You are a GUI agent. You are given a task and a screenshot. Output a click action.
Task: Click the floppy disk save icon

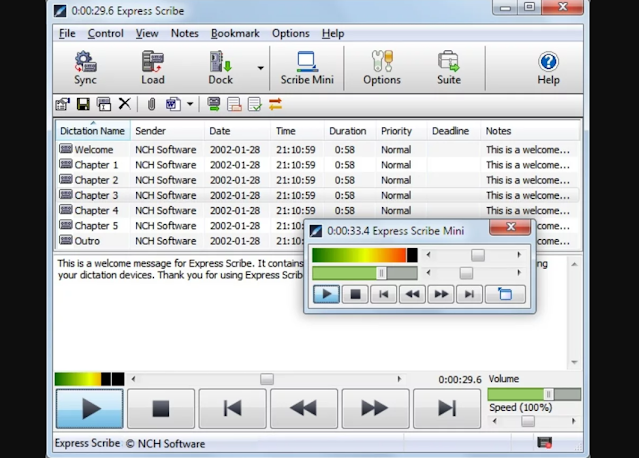click(x=83, y=104)
